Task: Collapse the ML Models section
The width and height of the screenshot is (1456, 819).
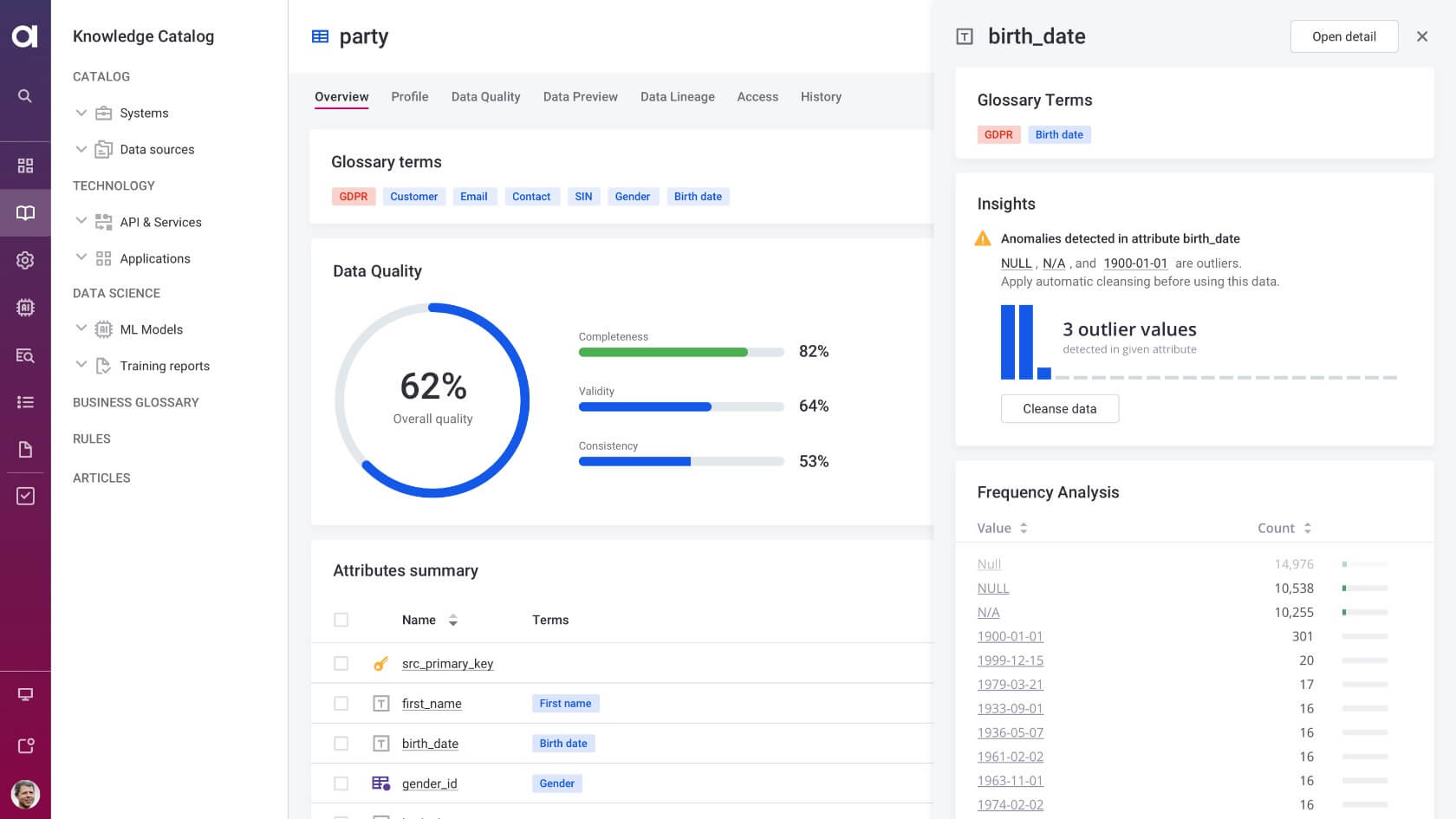Action: tap(81, 329)
